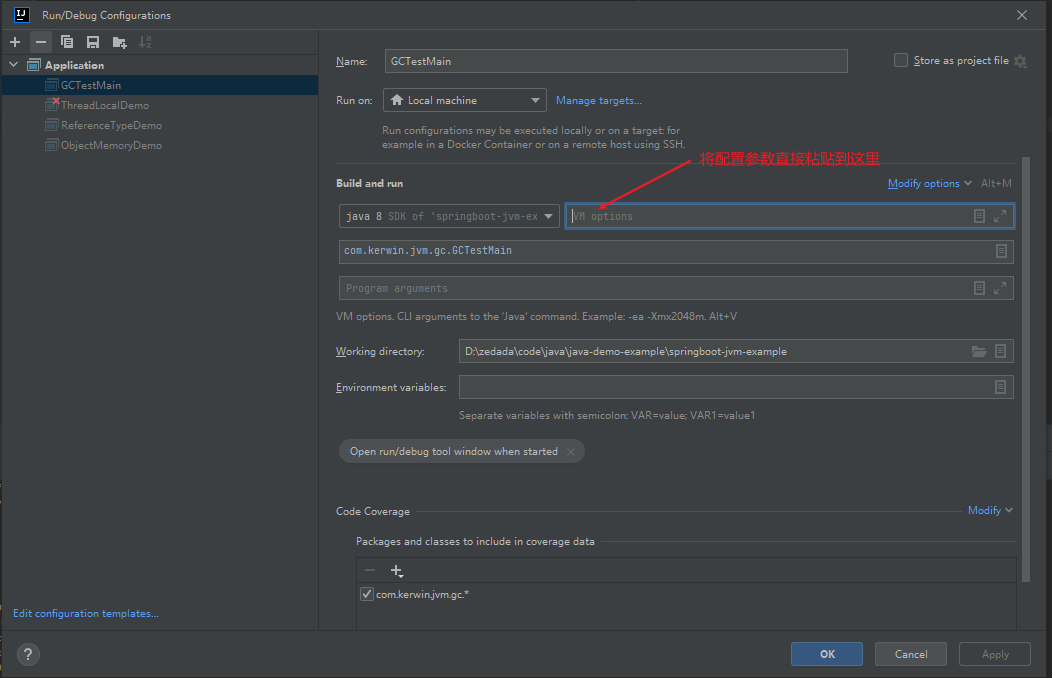Create new folder for configurations
Viewport: 1052px width, 678px height.
coord(119,42)
